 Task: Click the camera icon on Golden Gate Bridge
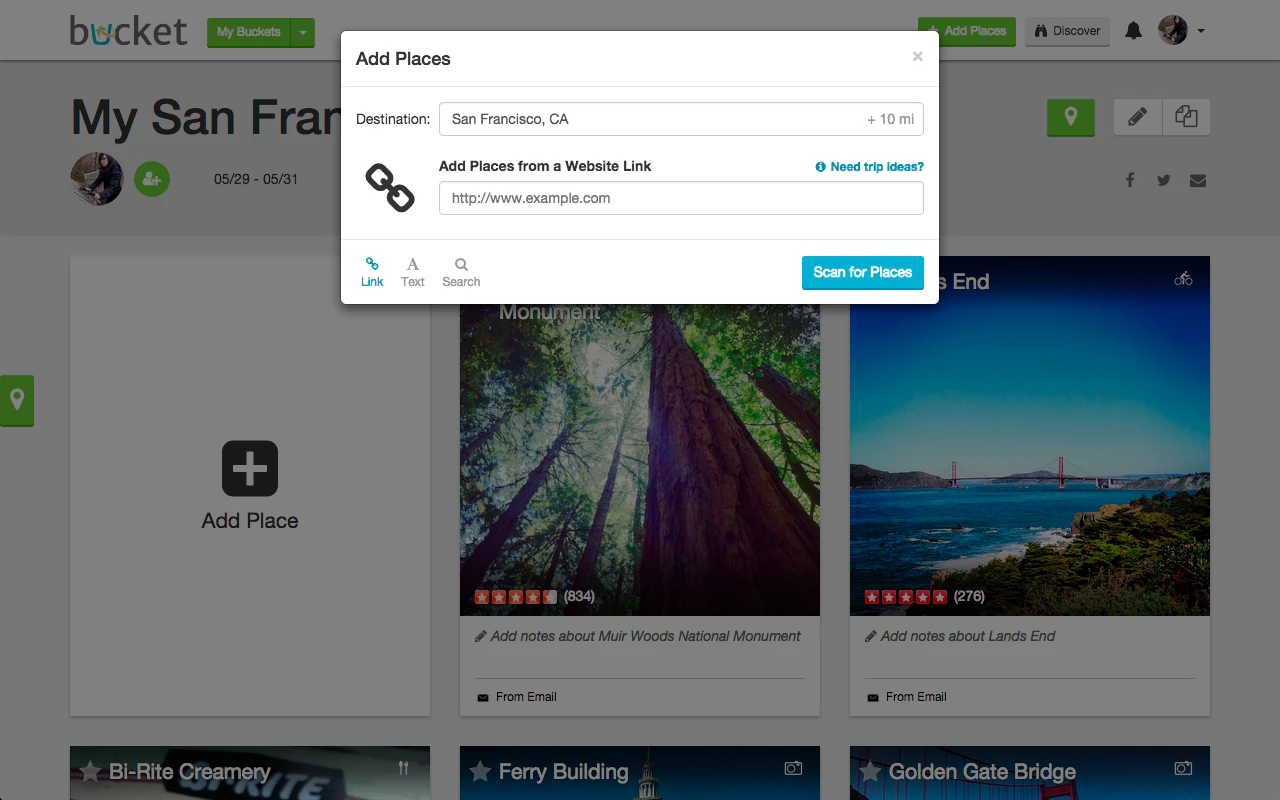[1183, 768]
